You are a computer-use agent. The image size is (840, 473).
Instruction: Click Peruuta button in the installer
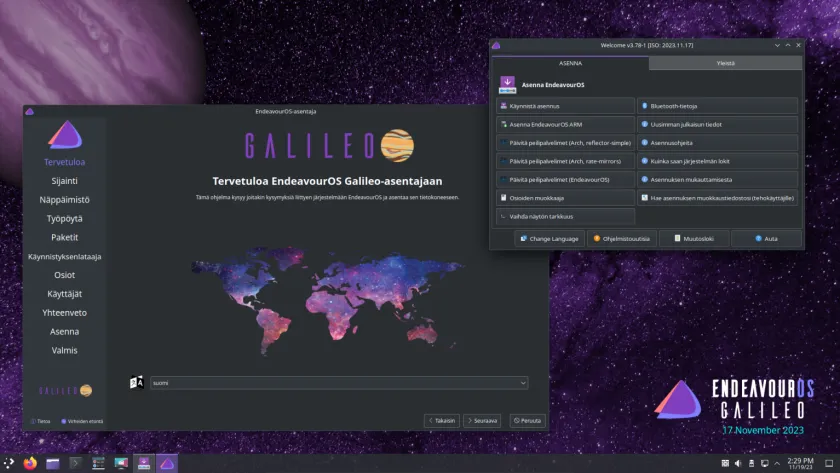528,421
